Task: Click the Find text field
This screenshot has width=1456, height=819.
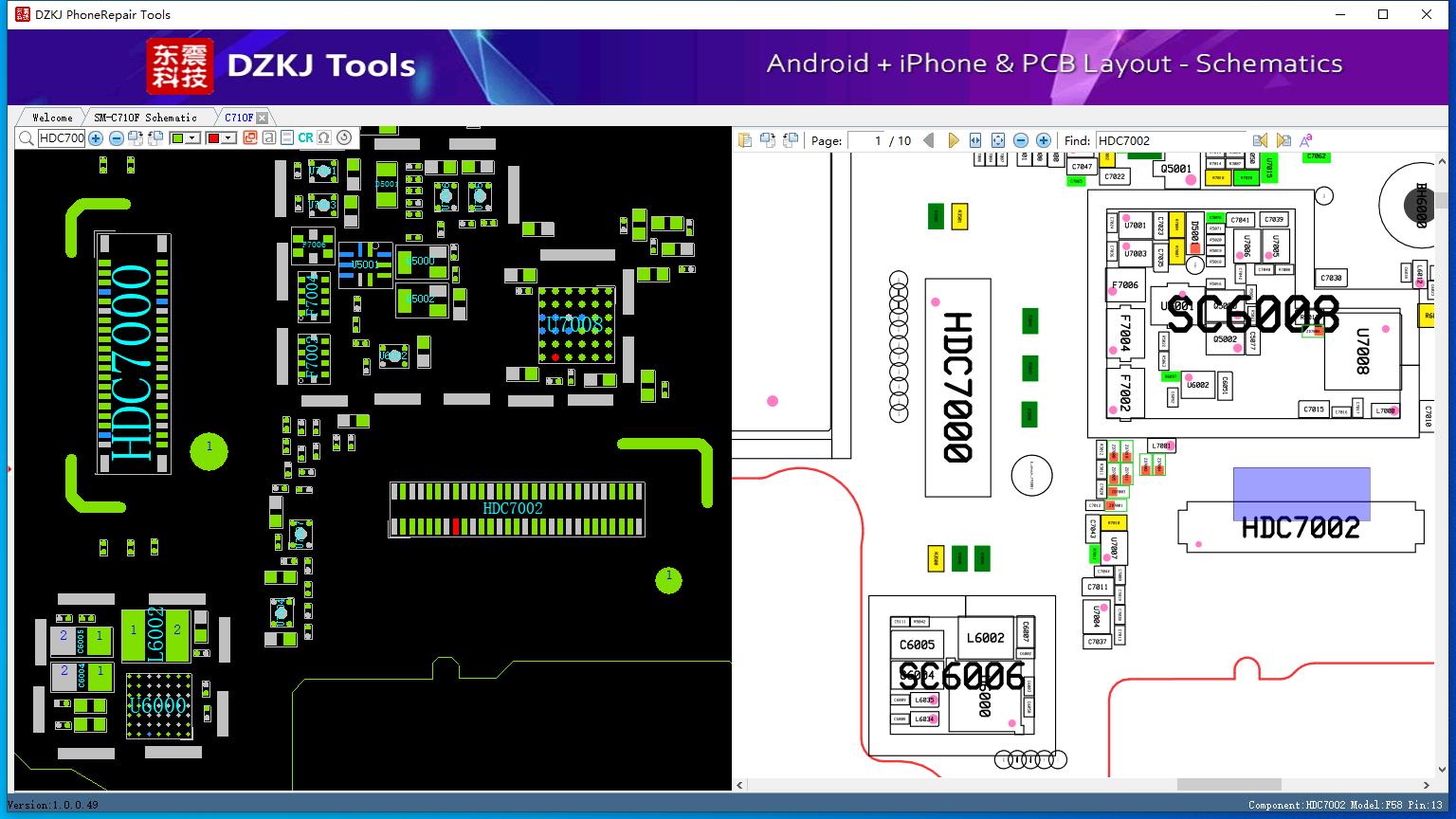Action: click(1172, 140)
